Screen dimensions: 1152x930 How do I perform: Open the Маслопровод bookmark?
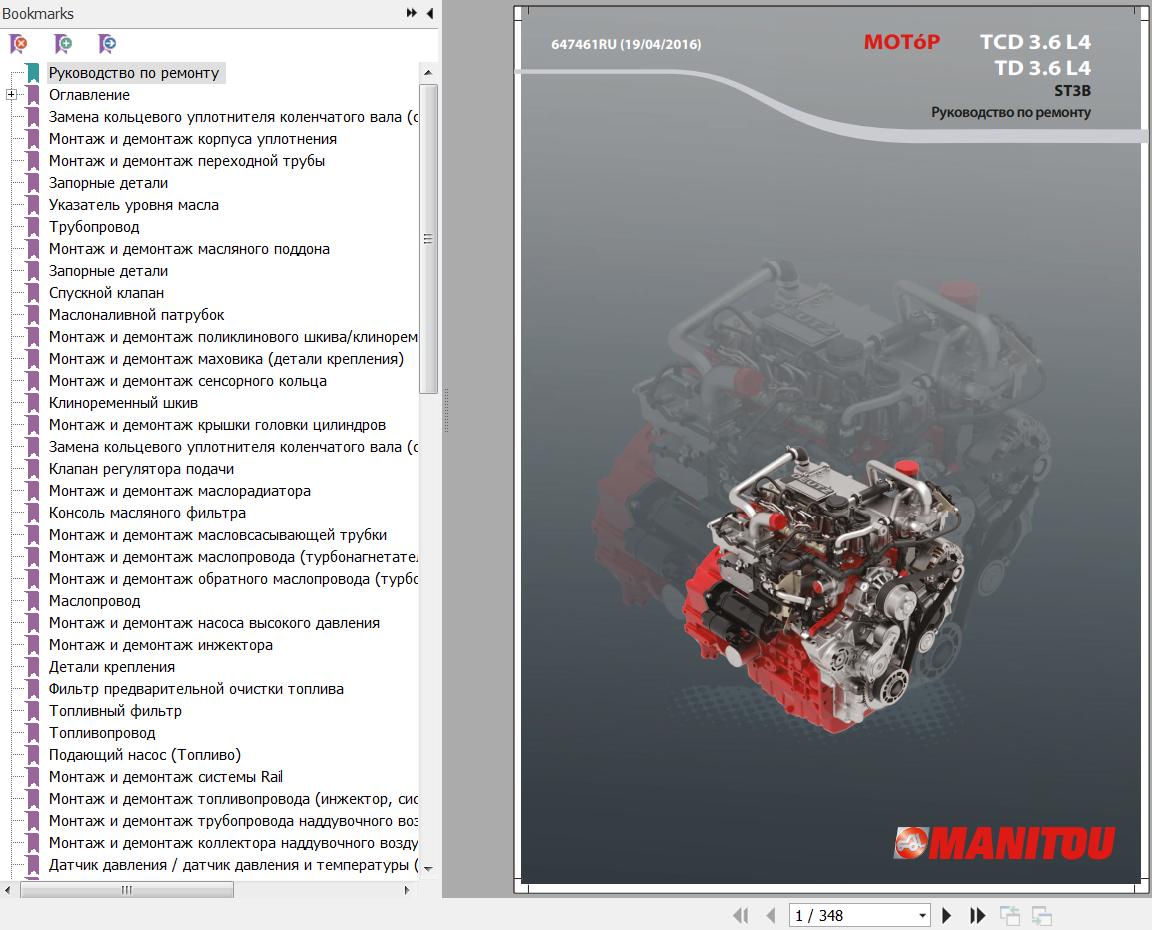point(94,601)
